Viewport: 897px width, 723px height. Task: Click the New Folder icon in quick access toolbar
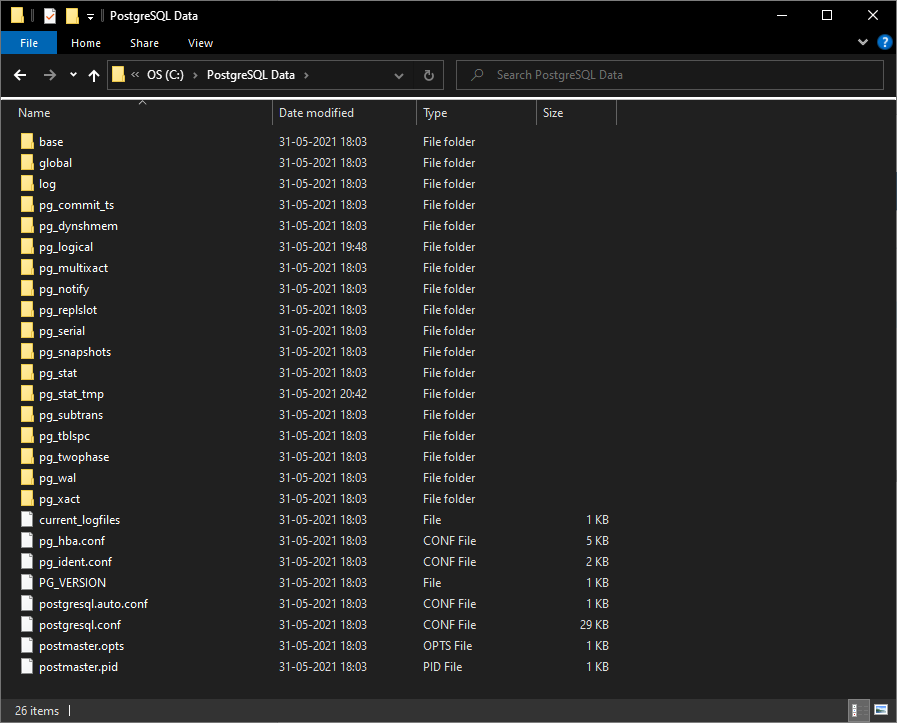click(x=71, y=16)
